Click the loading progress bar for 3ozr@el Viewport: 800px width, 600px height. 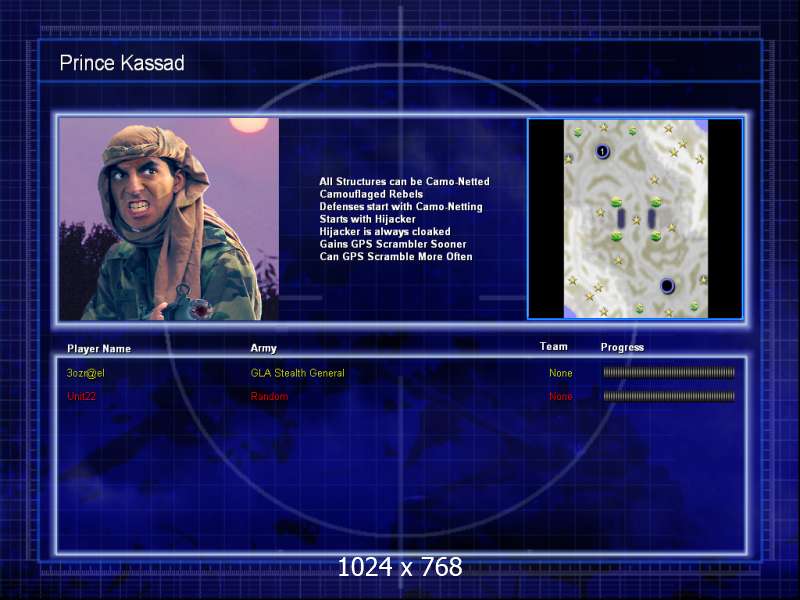coord(669,373)
